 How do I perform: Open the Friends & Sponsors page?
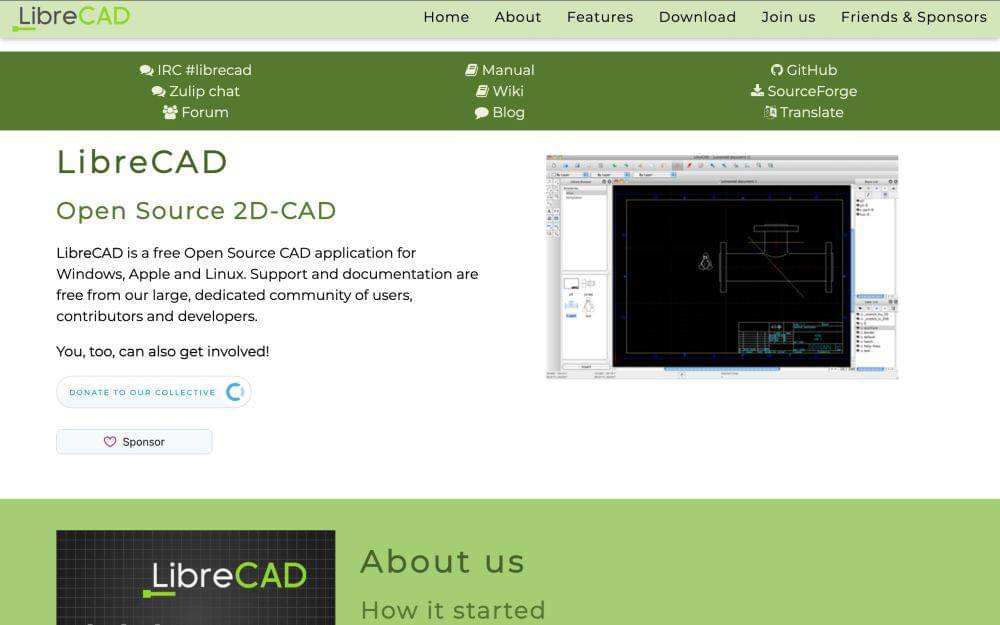click(913, 17)
